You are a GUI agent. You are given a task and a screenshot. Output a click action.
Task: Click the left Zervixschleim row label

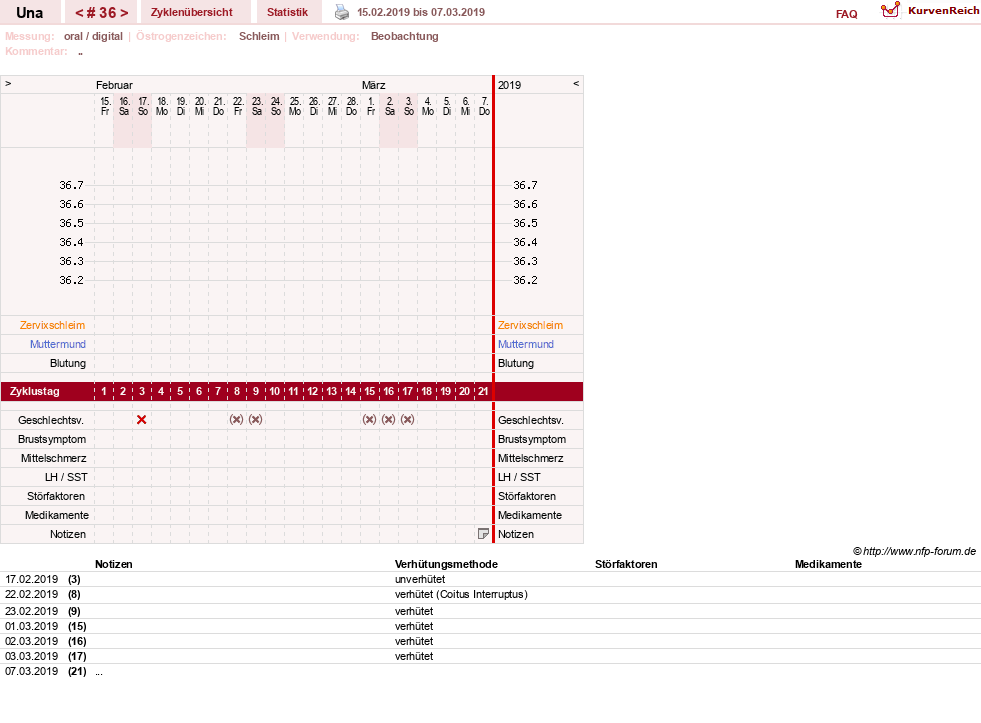point(52,325)
